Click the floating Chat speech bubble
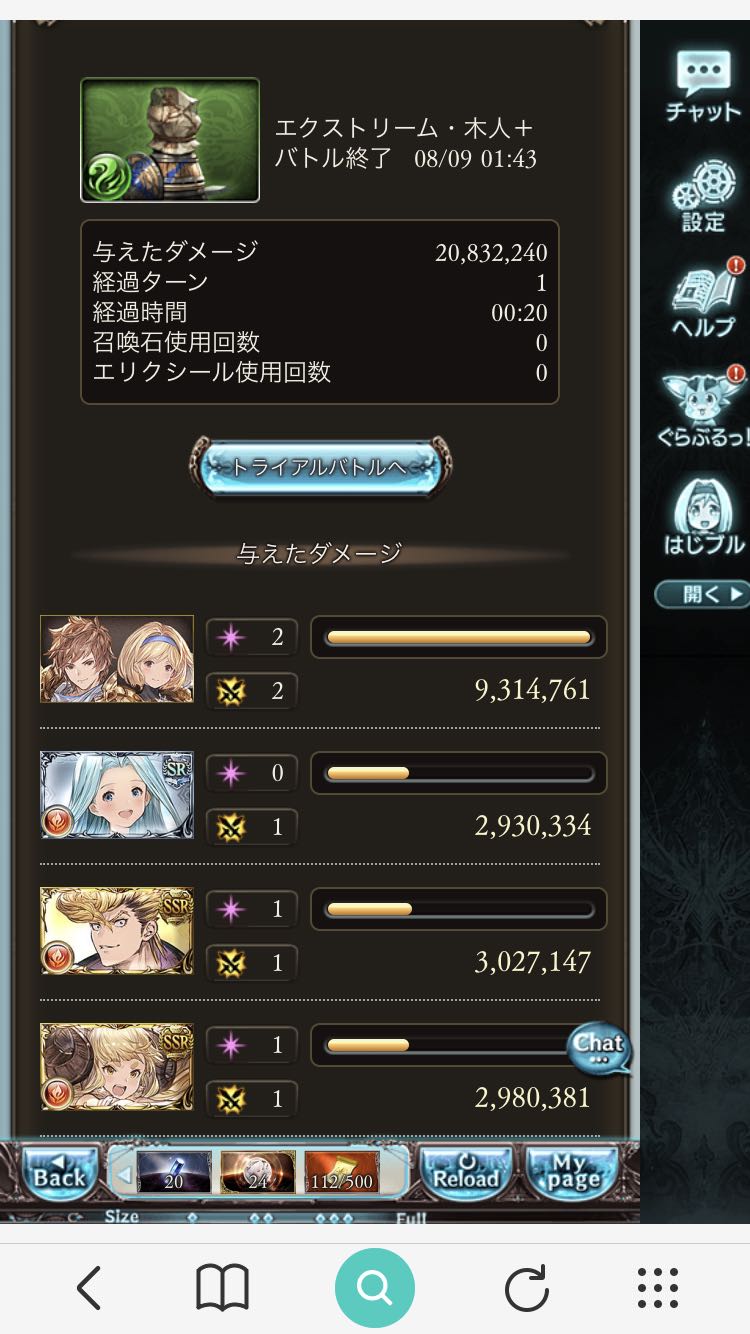The width and height of the screenshot is (750, 1334). point(599,1049)
